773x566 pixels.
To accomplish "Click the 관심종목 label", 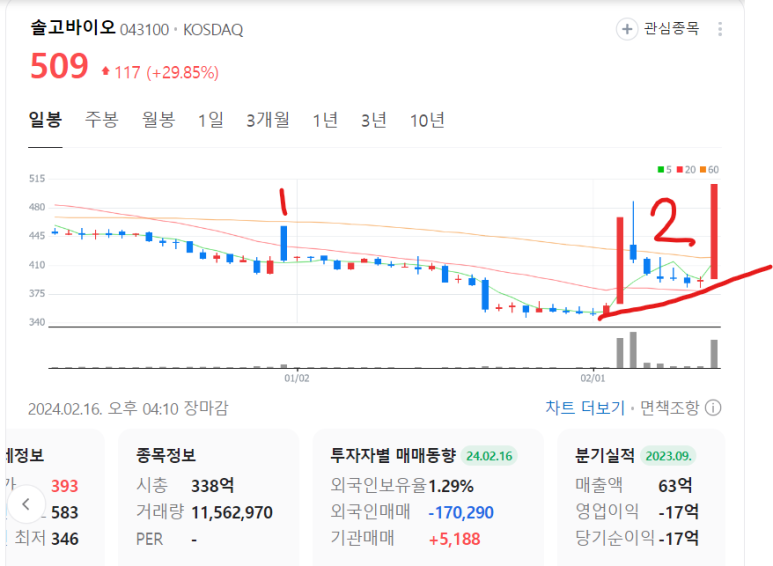I will [x=671, y=29].
